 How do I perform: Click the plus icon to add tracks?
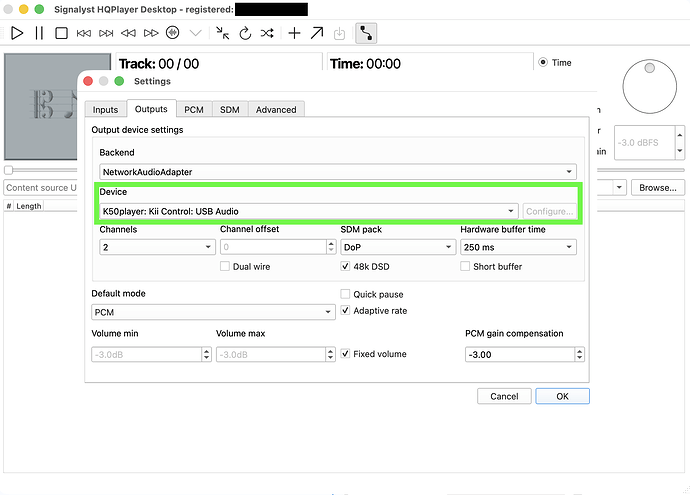(x=294, y=33)
